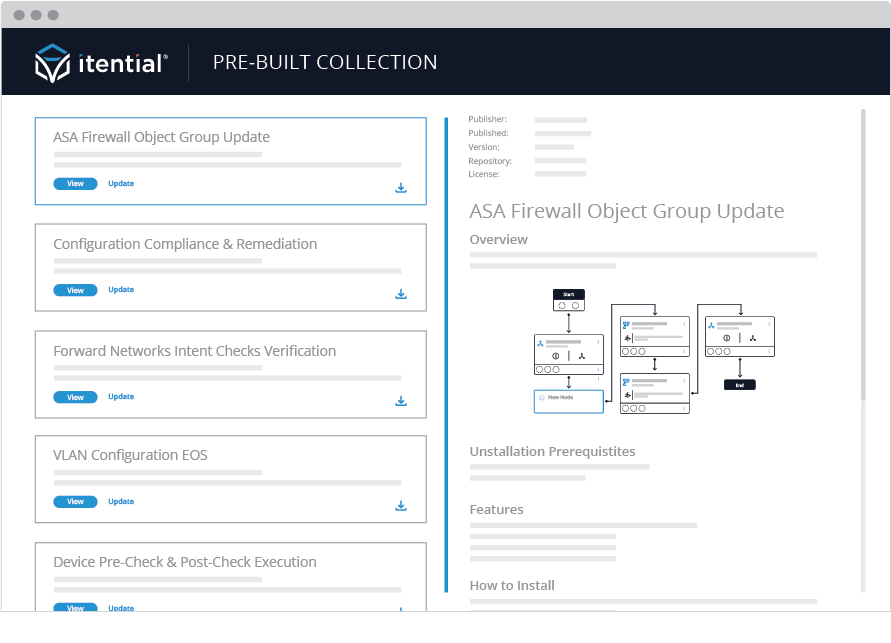Click the large ASA Firewall detail title
Screen dimensions: 891x643
click(627, 211)
